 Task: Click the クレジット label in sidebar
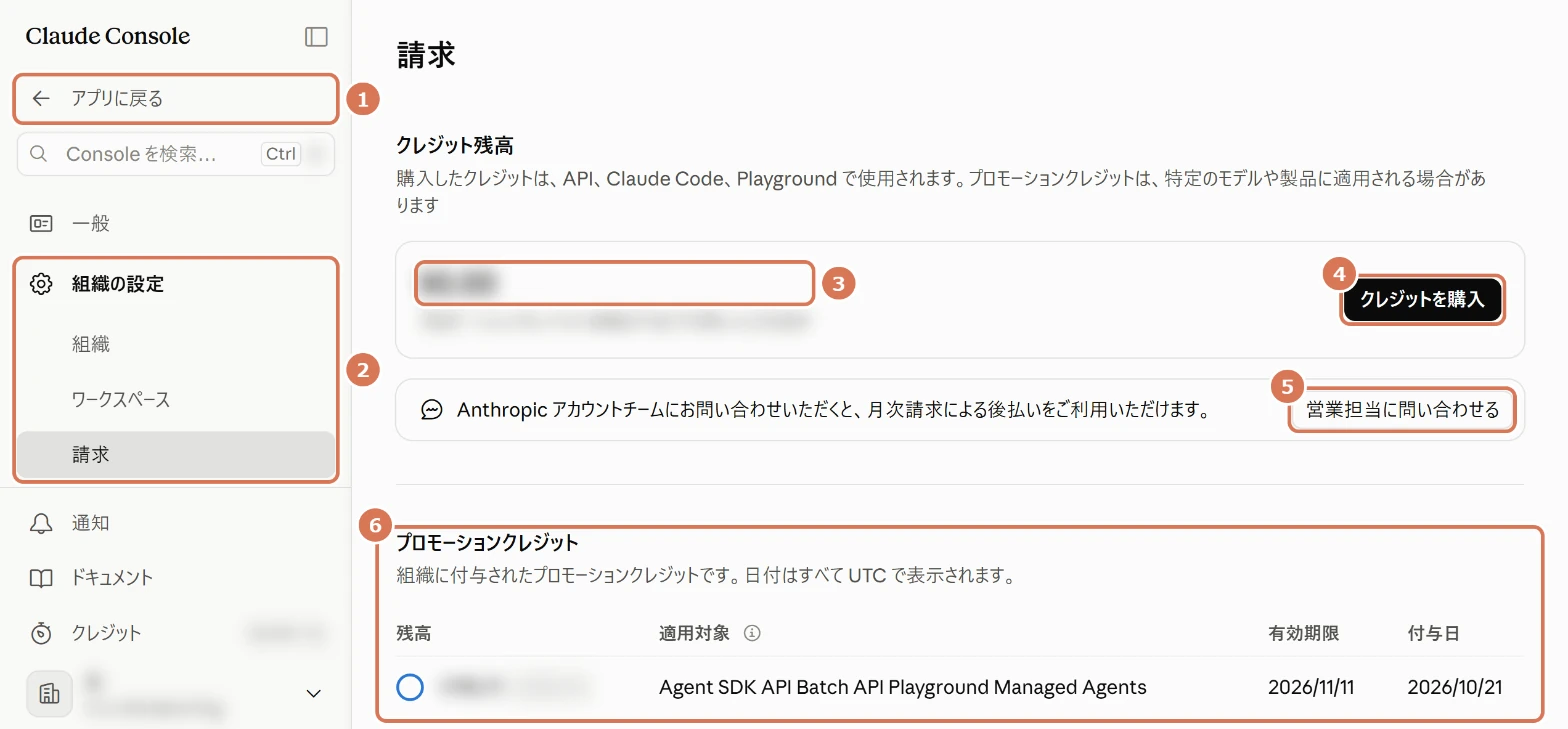[x=107, y=633]
